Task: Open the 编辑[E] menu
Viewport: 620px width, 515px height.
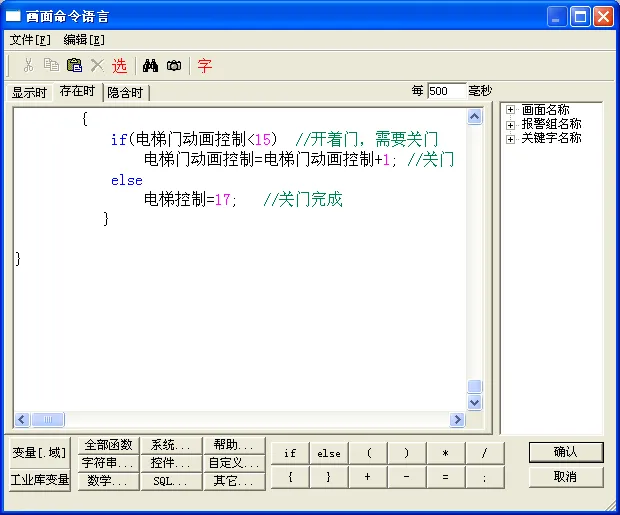Action: pyautogui.click(x=84, y=40)
